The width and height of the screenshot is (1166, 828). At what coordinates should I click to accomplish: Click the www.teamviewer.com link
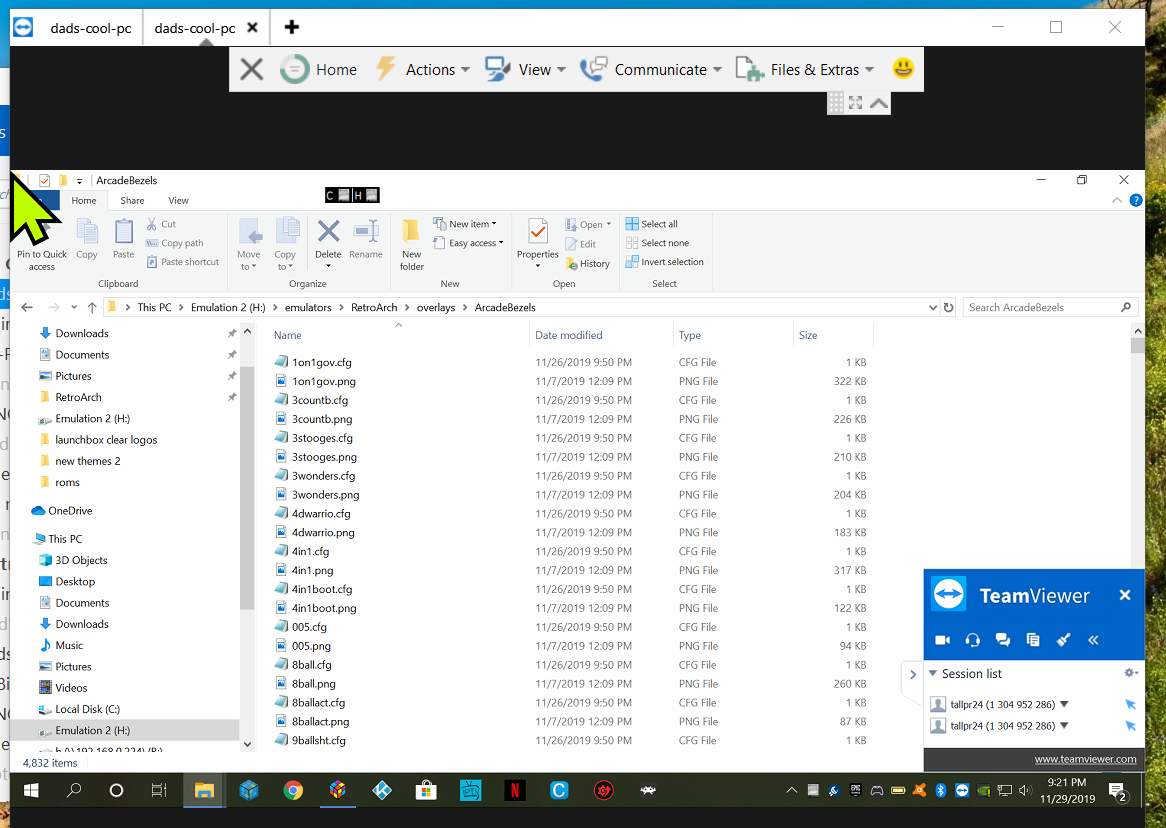1085,759
